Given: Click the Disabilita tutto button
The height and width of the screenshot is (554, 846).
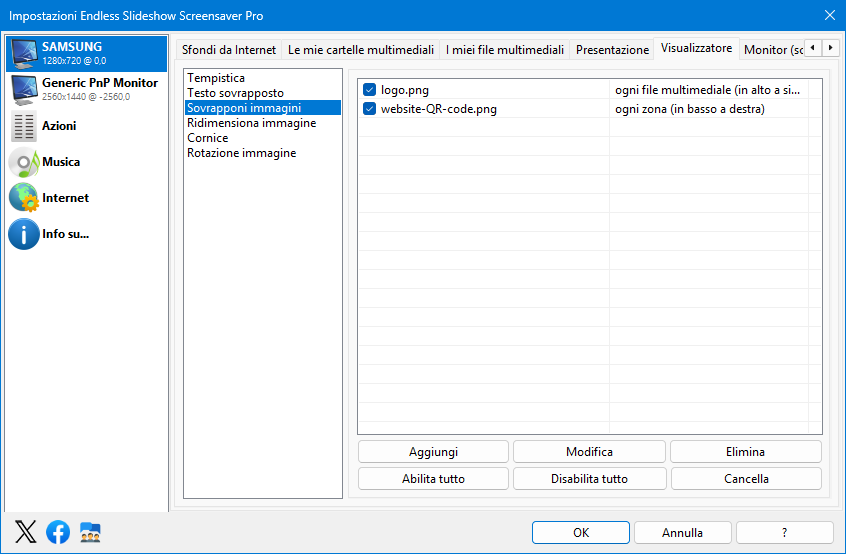Looking at the screenshot, I should coord(589,478).
